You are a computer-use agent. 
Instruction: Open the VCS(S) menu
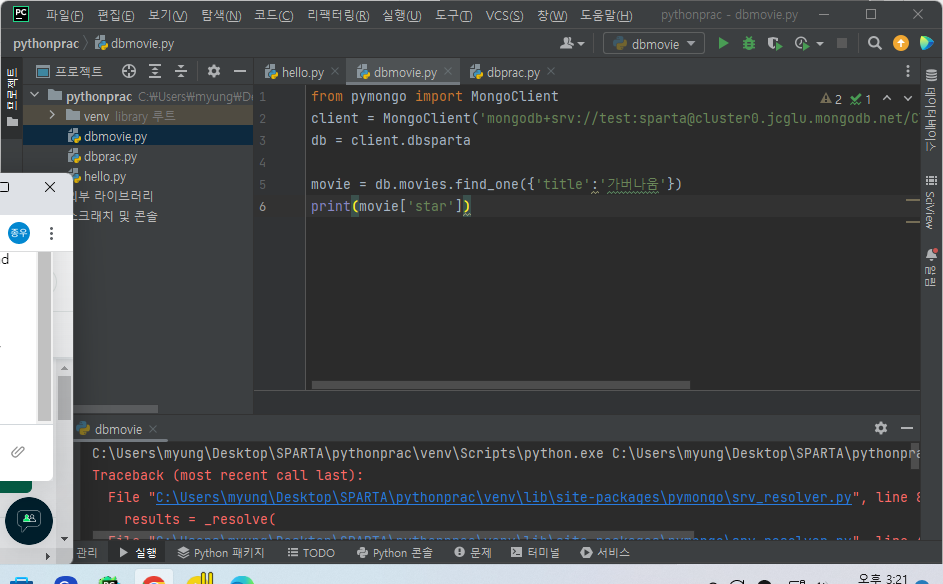coord(504,15)
